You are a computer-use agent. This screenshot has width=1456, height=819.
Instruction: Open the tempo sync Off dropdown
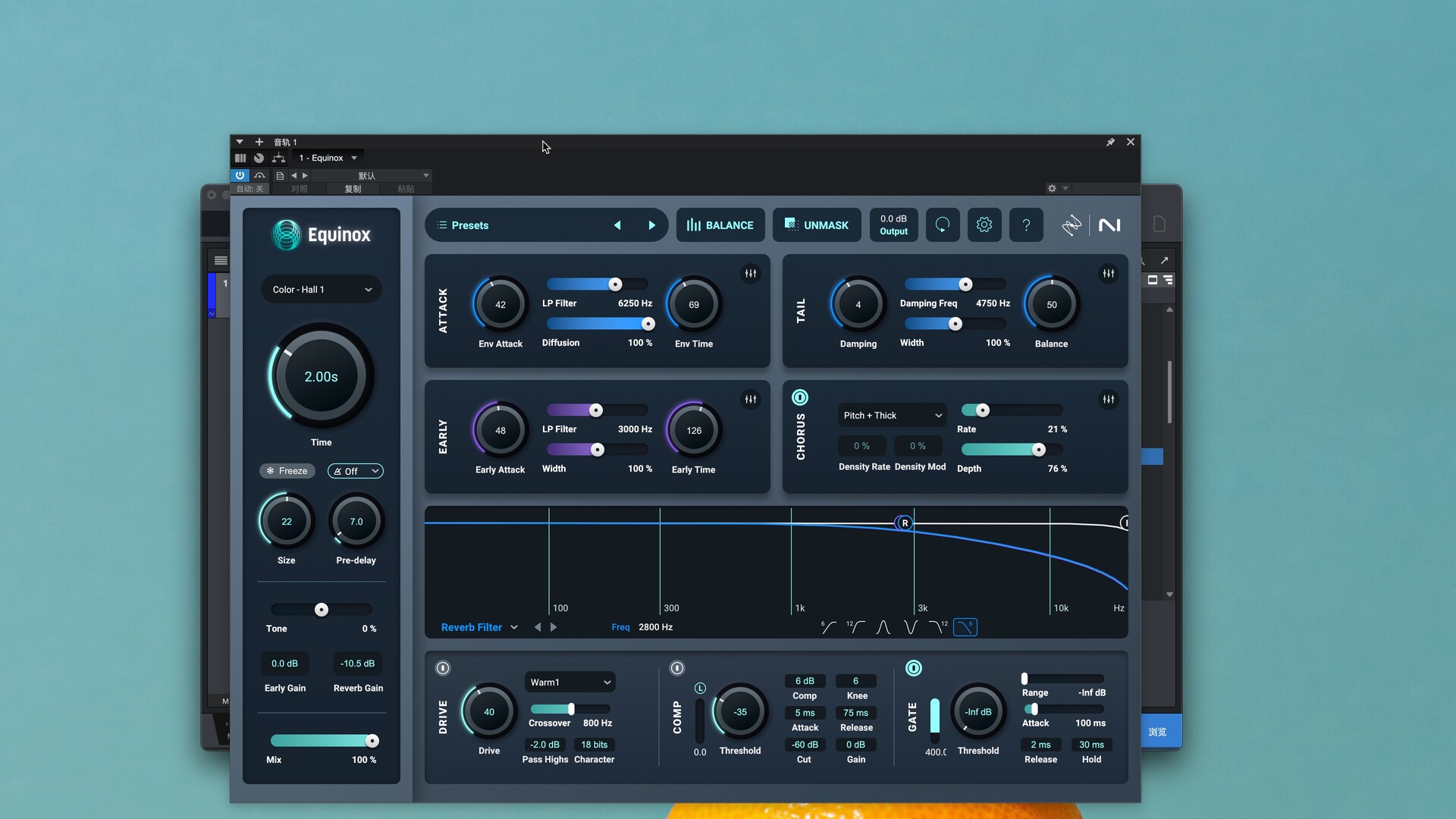(356, 472)
